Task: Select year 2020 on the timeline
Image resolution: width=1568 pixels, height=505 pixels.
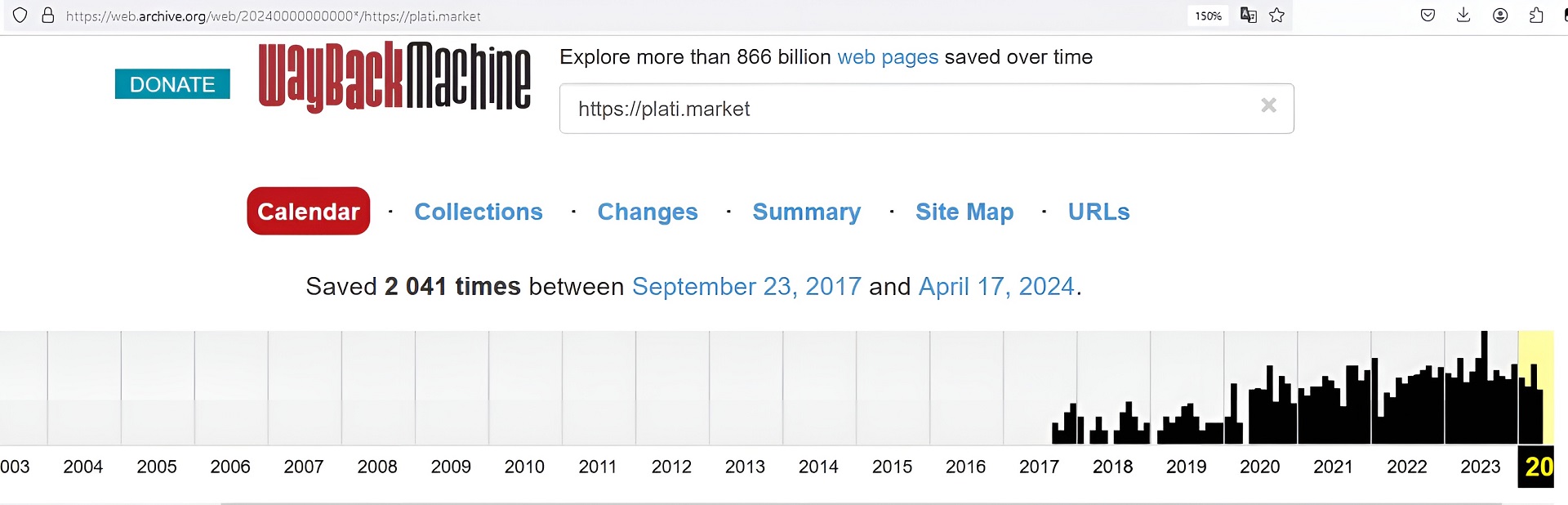Action: pos(1260,467)
